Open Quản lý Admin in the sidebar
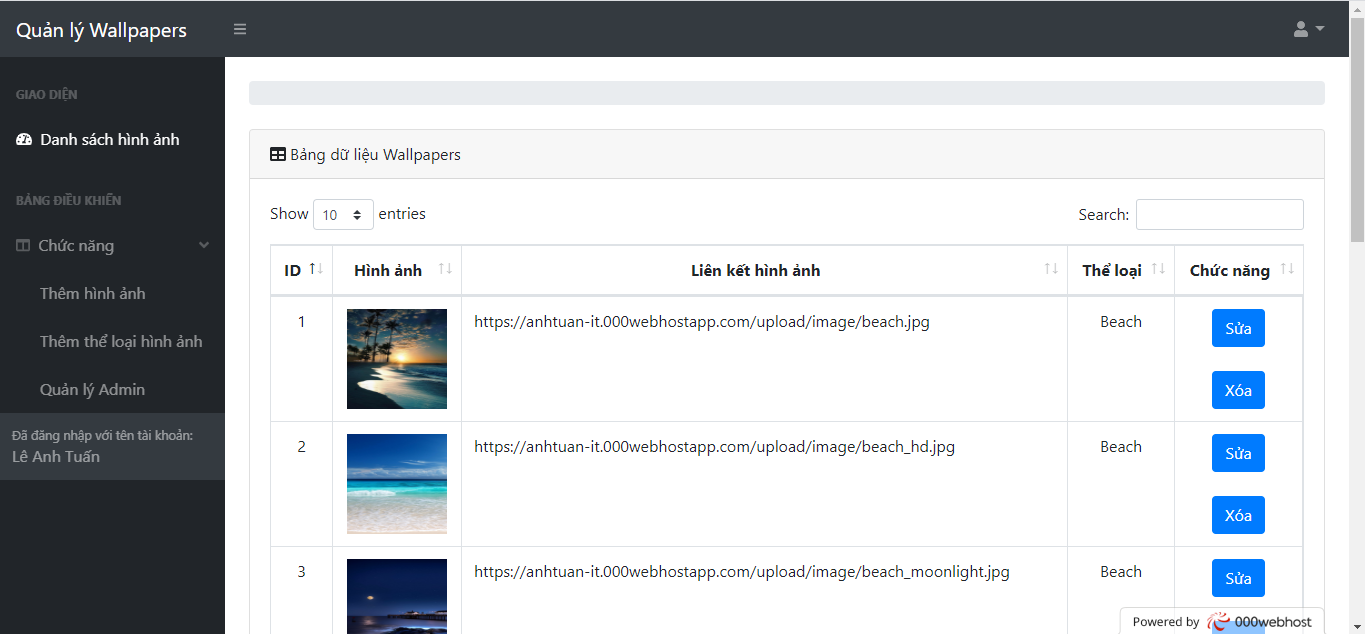 [x=94, y=389]
